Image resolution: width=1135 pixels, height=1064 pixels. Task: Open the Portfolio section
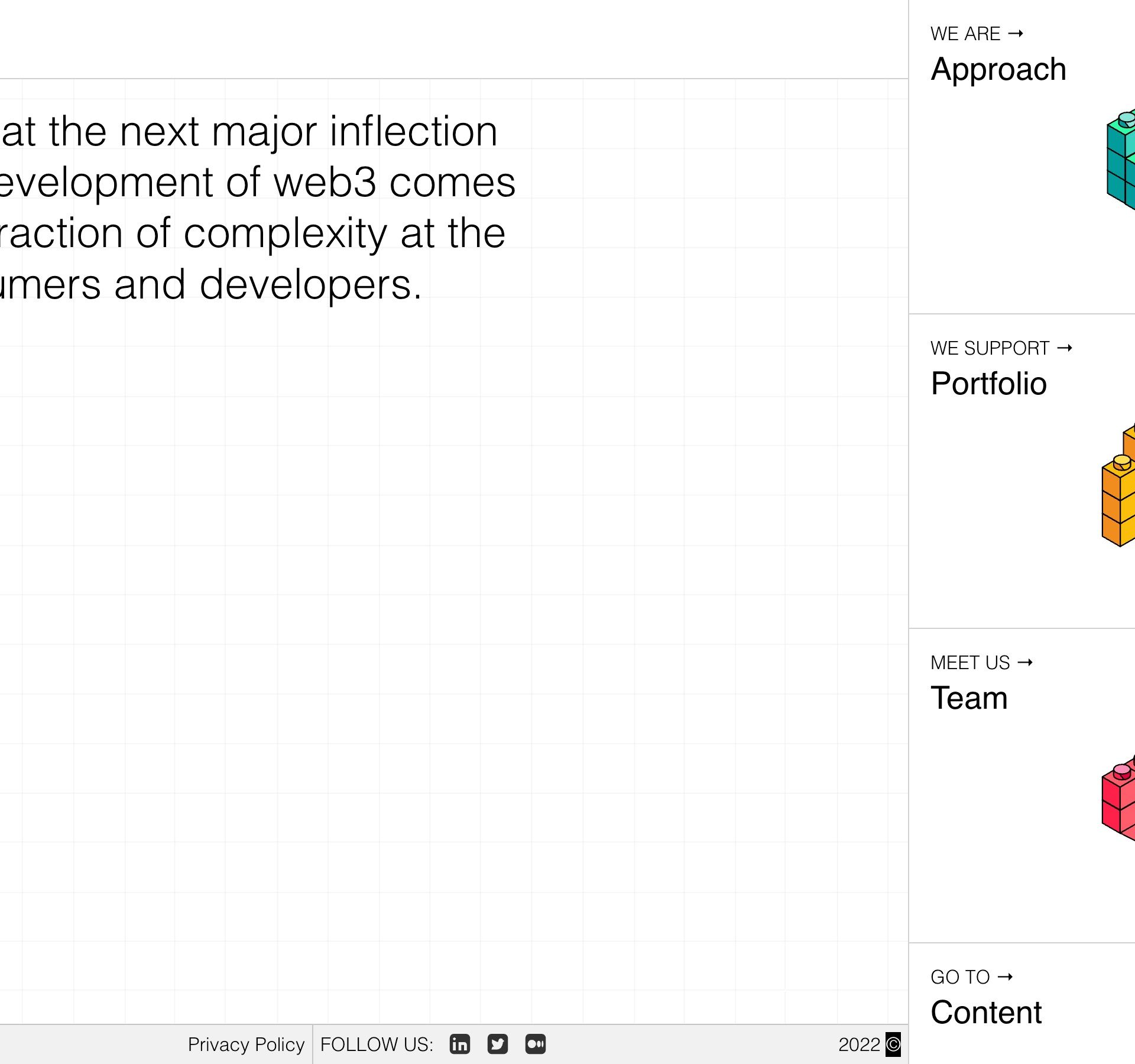click(x=989, y=384)
